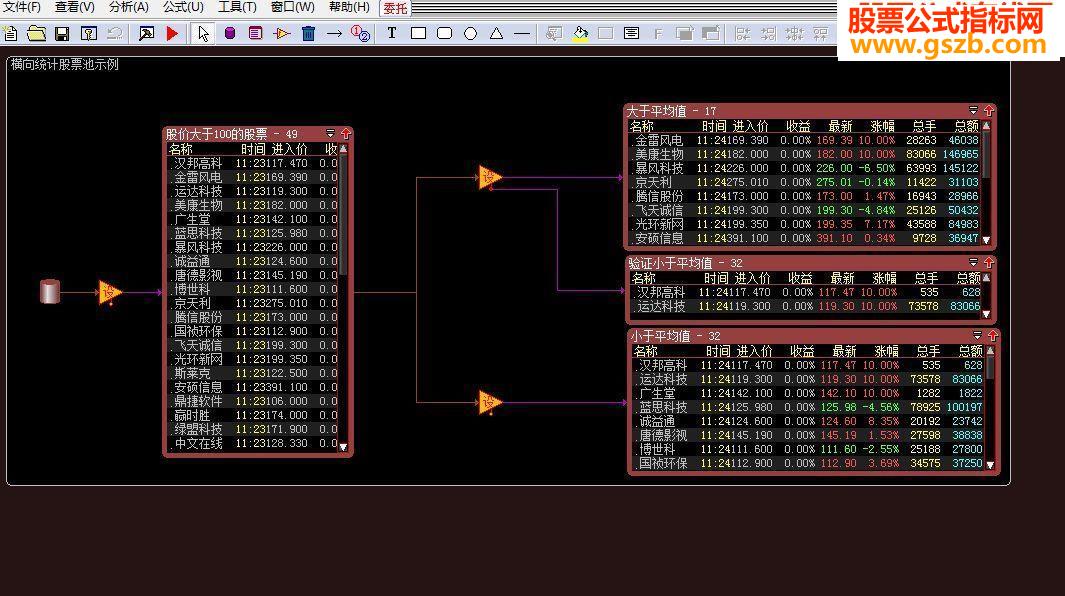Open the 窗口(W) menu
1065x596 pixels.
pos(292,7)
